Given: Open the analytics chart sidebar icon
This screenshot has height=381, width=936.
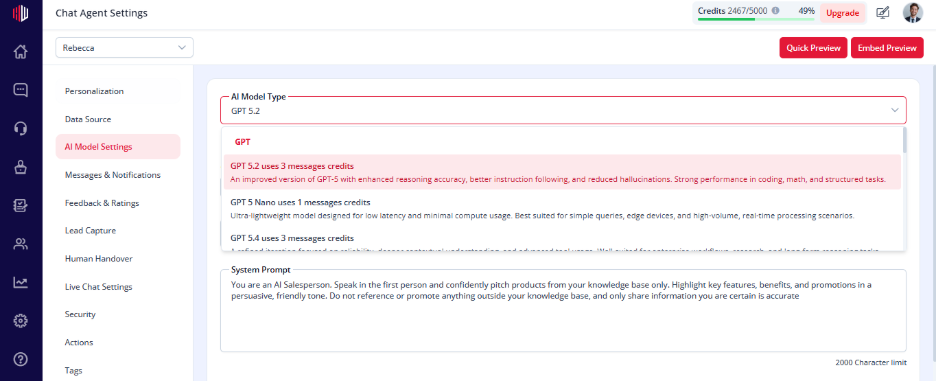Looking at the screenshot, I should [21, 282].
